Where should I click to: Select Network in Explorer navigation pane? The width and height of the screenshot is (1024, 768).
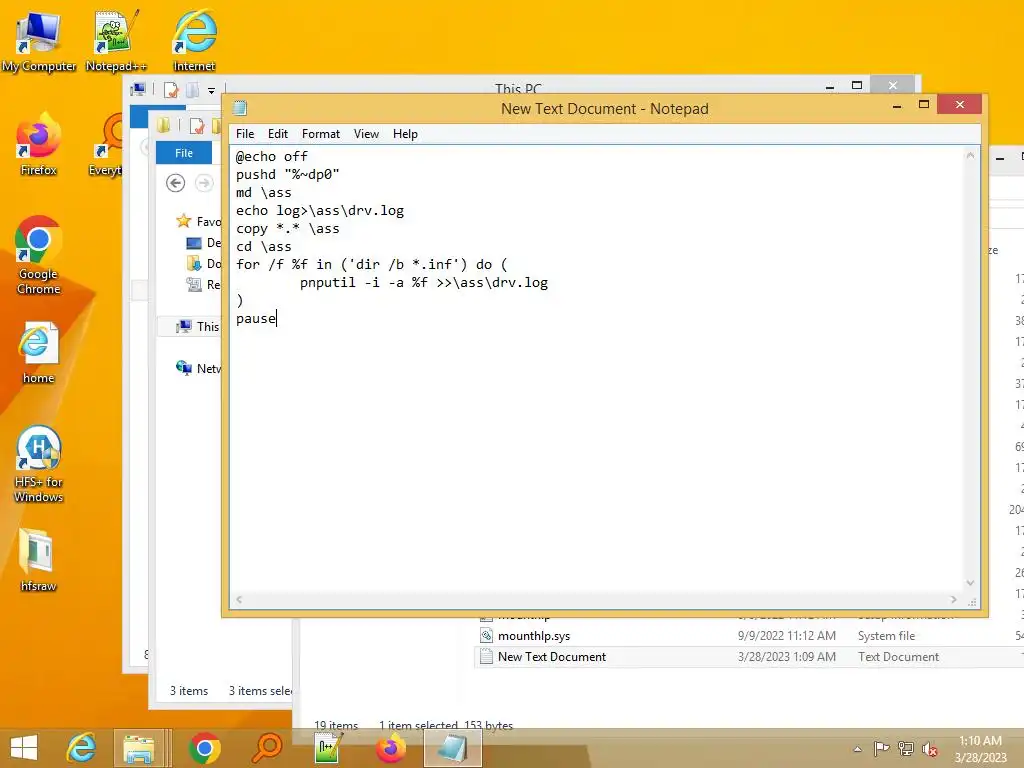(x=199, y=368)
